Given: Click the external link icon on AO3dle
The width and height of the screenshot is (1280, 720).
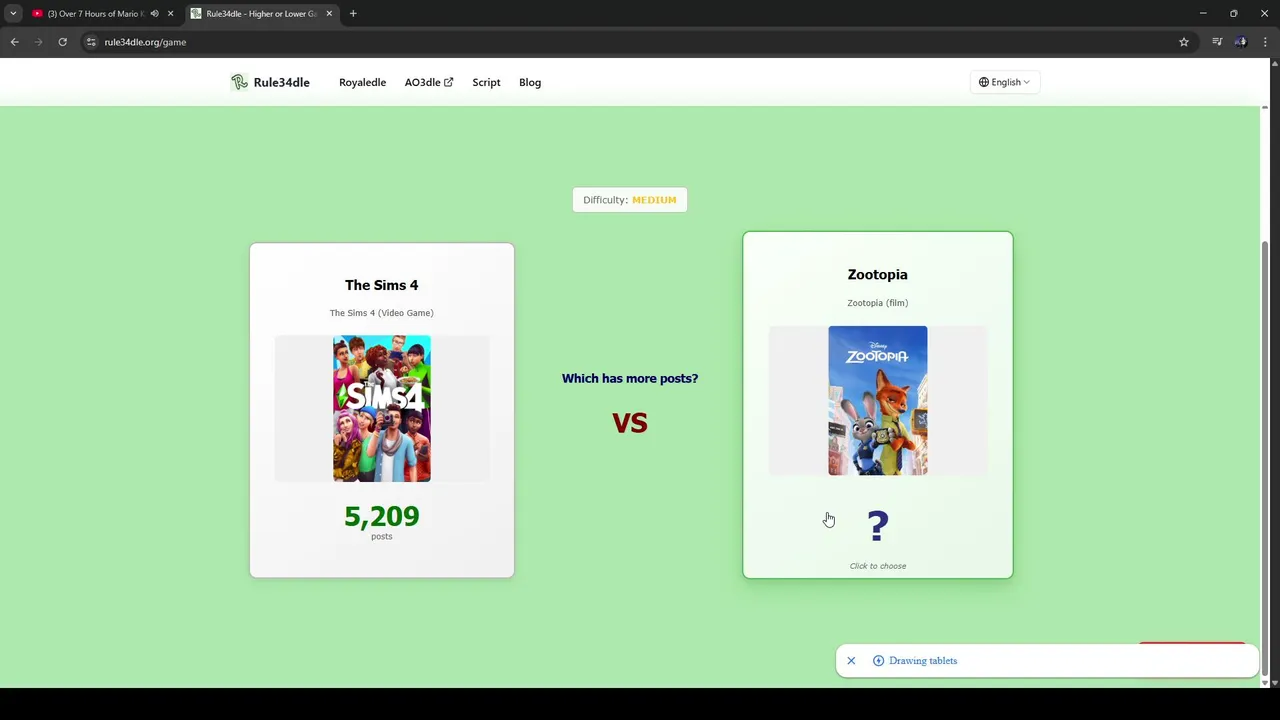Looking at the screenshot, I should (x=448, y=82).
